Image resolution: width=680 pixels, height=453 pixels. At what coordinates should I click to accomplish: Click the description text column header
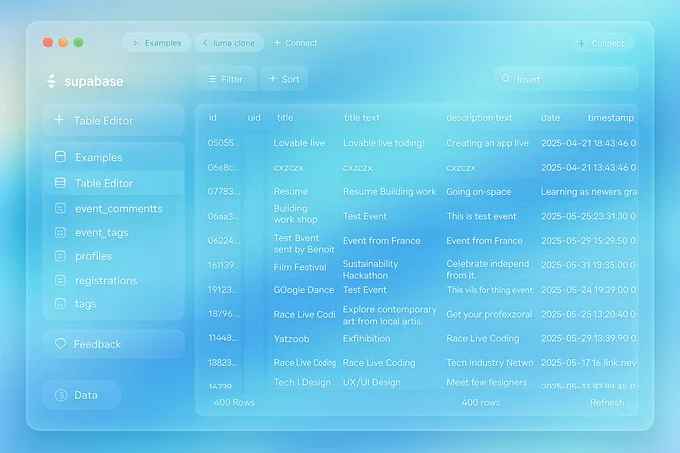(x=479, y=117)
